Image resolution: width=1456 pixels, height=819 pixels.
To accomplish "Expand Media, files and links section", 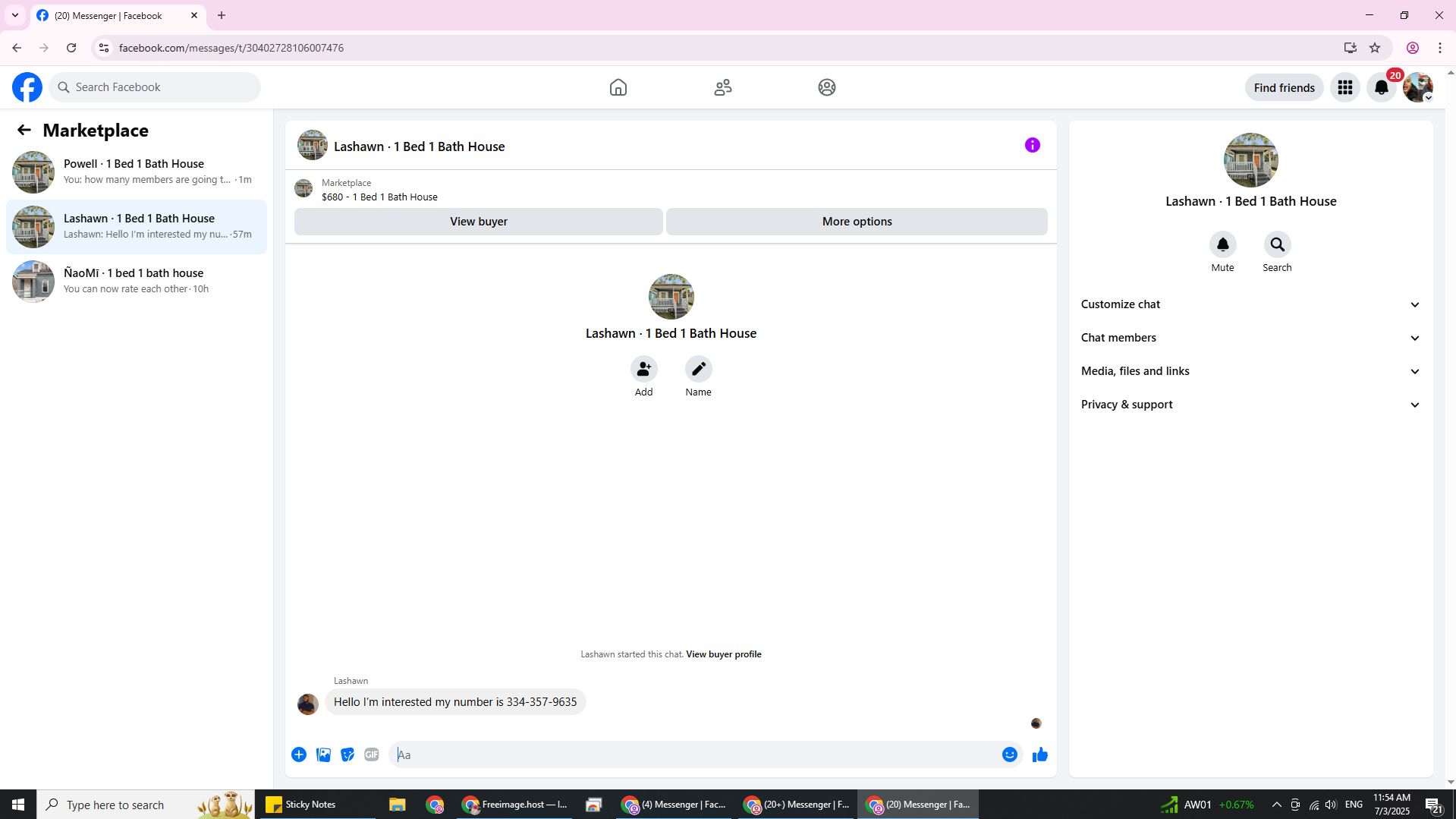I will (x=1250, y=371).
